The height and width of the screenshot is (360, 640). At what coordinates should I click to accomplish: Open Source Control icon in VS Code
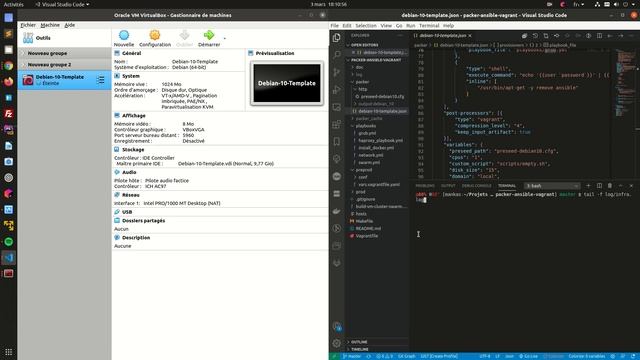pos(337,72)
